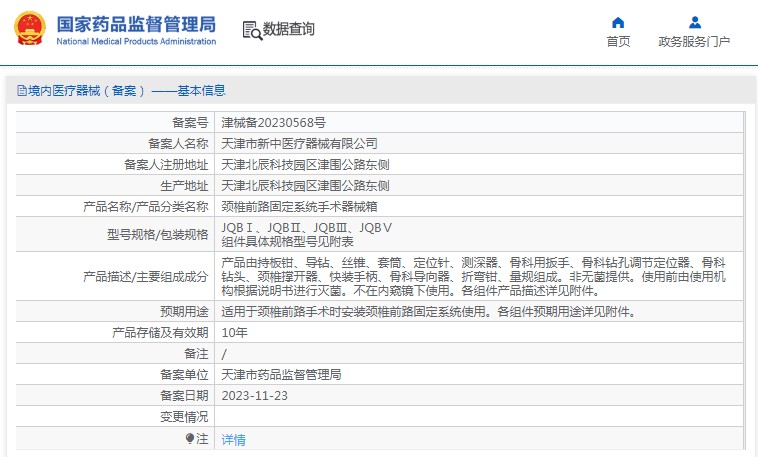Click the 备案号 label cell
Image resolution: width=758 pixels, height=457 pixels.
pos(190,123)
